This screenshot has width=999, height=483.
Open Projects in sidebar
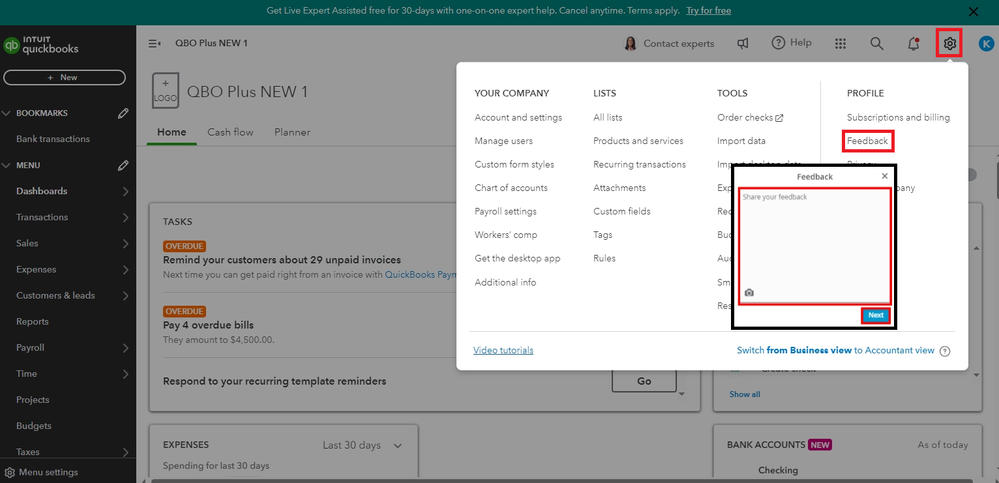[x=32, y=401]
